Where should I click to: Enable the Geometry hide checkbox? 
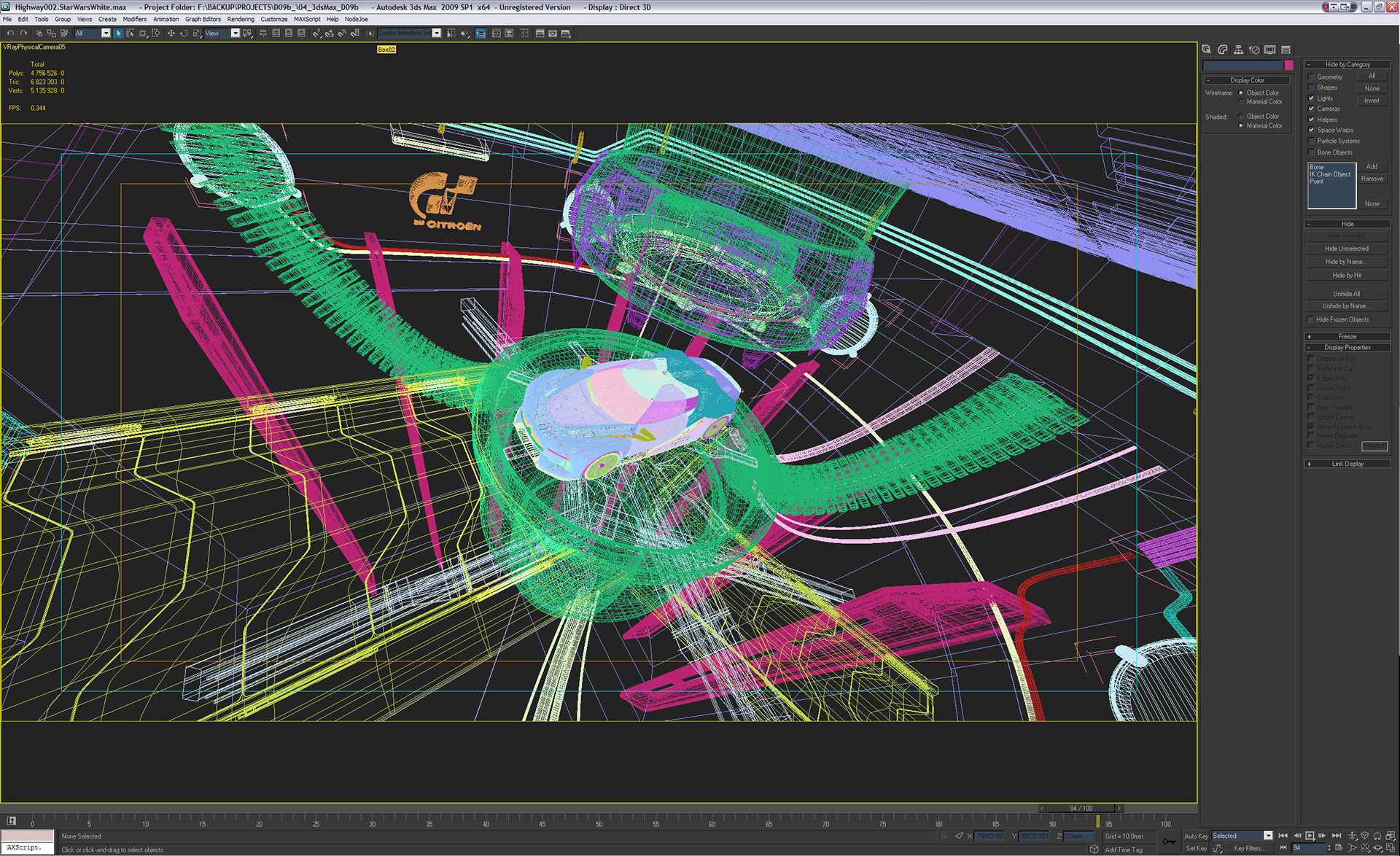(1311, 77)
